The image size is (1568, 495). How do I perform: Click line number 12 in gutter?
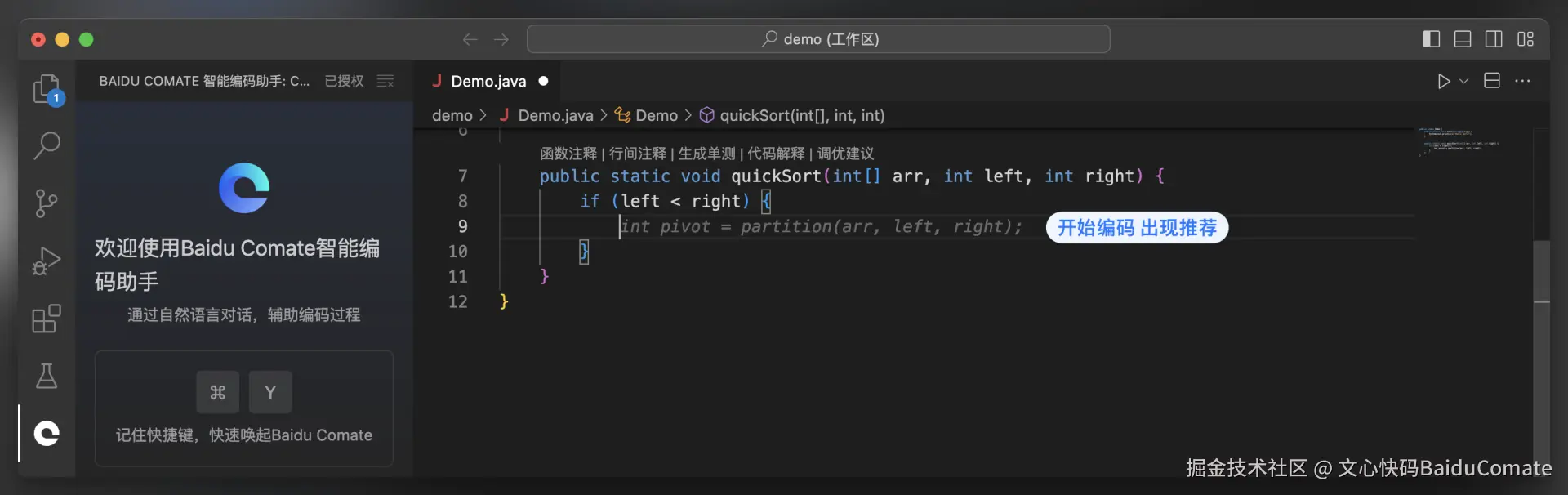click(x=458, y=301)
